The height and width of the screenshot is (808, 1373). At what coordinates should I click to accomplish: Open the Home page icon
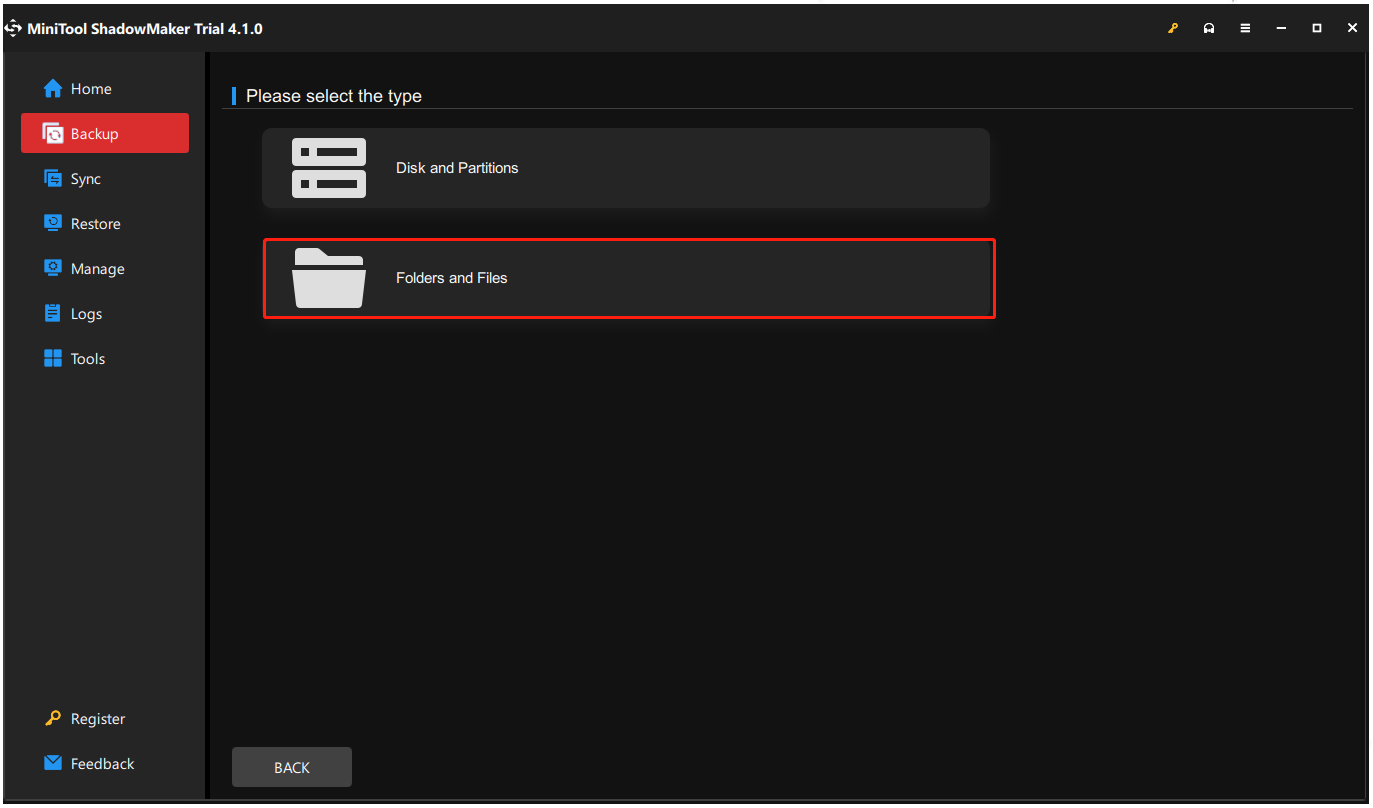tap(52, 88)
